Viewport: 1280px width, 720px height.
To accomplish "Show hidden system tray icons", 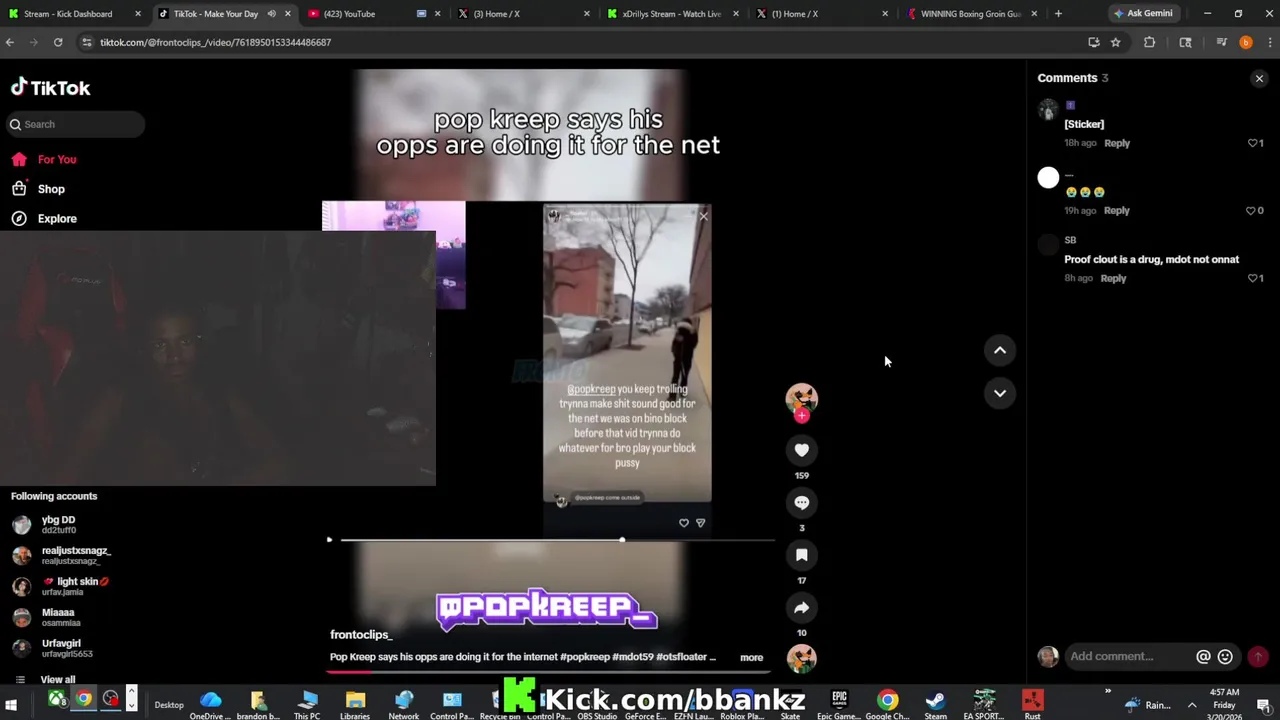I will point(1191,705).
